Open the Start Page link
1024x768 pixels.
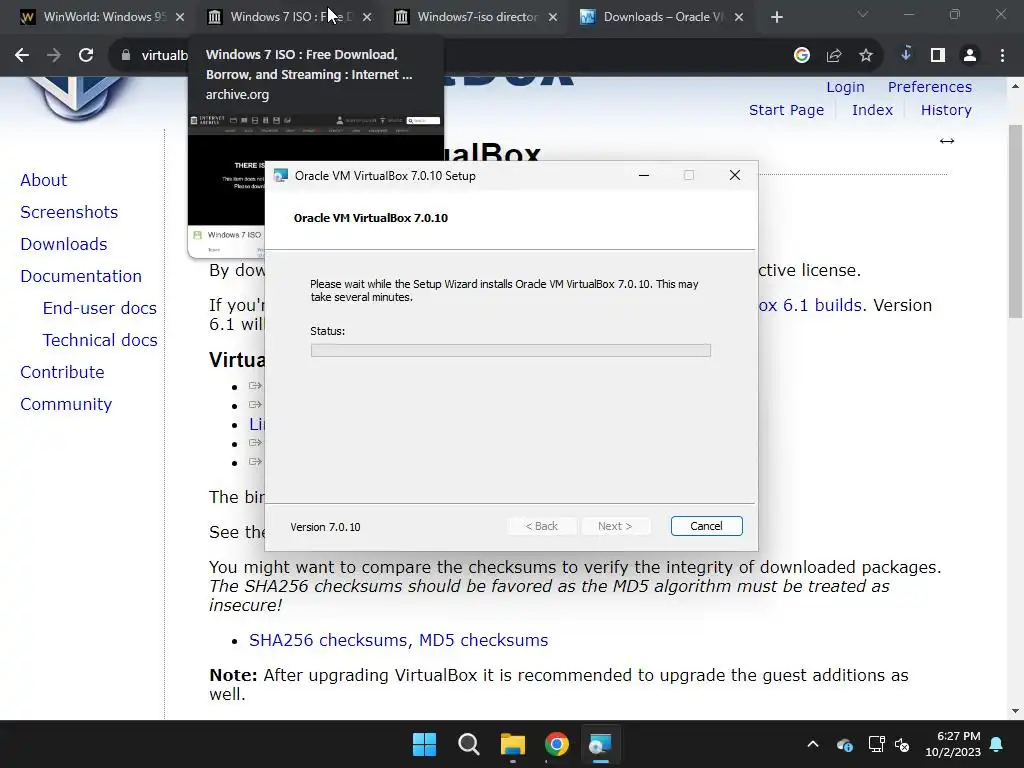(786, 110)
